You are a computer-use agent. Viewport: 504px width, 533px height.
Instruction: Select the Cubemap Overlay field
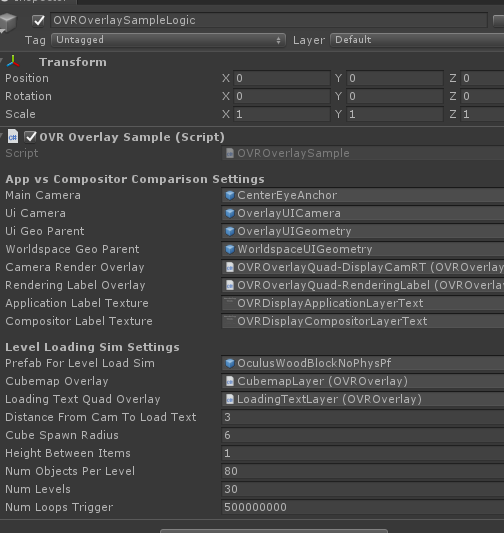[363, 381]
